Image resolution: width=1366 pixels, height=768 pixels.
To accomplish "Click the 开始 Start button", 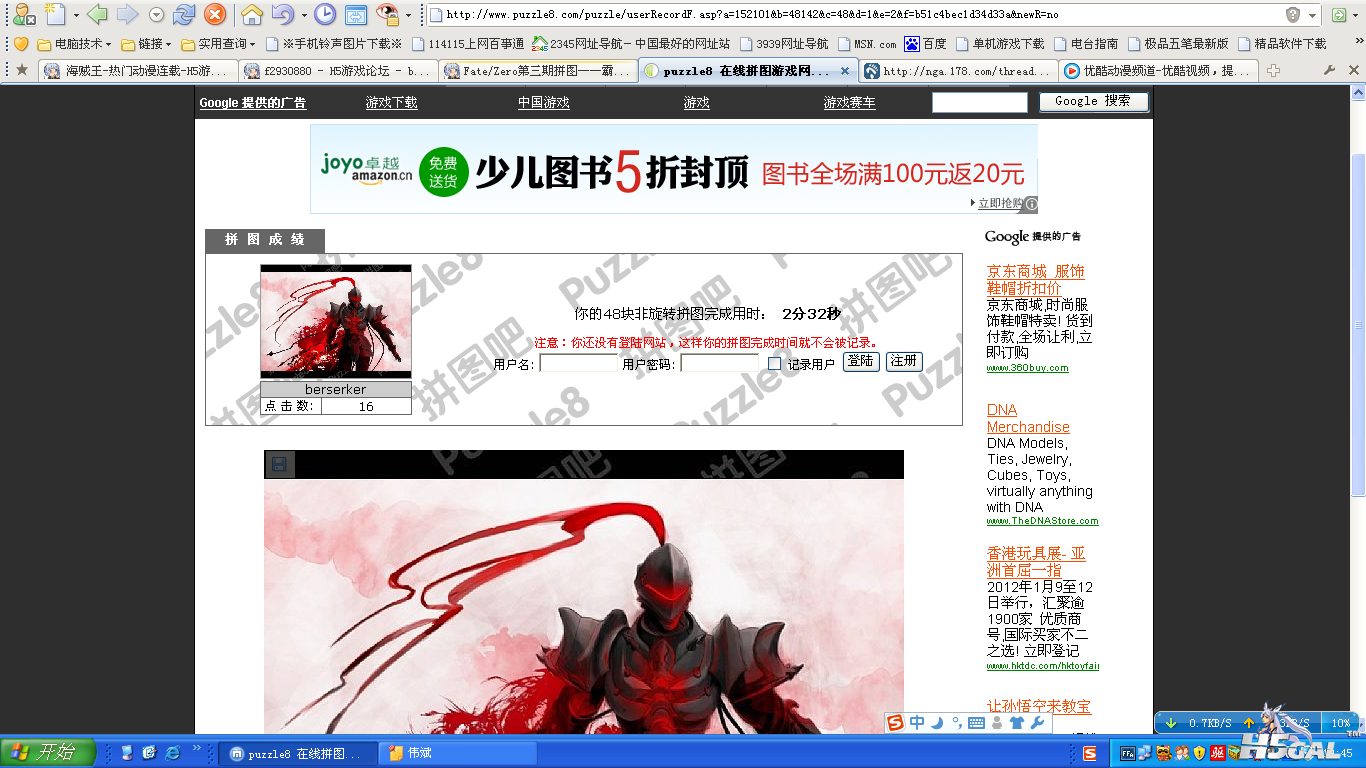I will click(x=48, y=752).
